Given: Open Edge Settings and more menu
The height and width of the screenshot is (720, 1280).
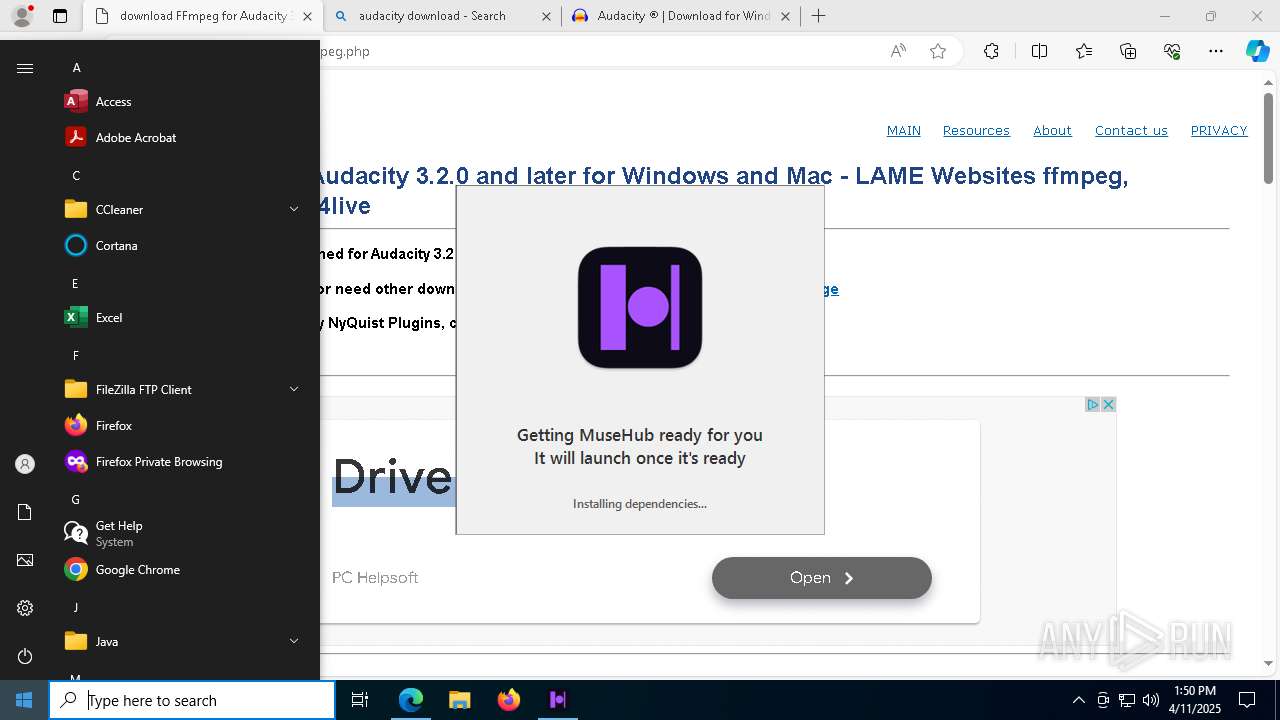Looking at the screenshot, I should pos(1216,51).
